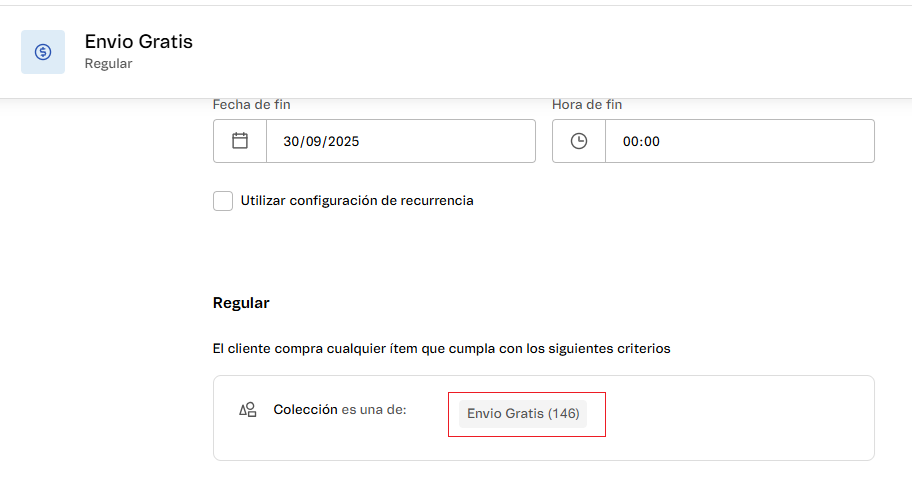
Task: Click the 'es una de:' operator text
Action: tap(374, 410)
